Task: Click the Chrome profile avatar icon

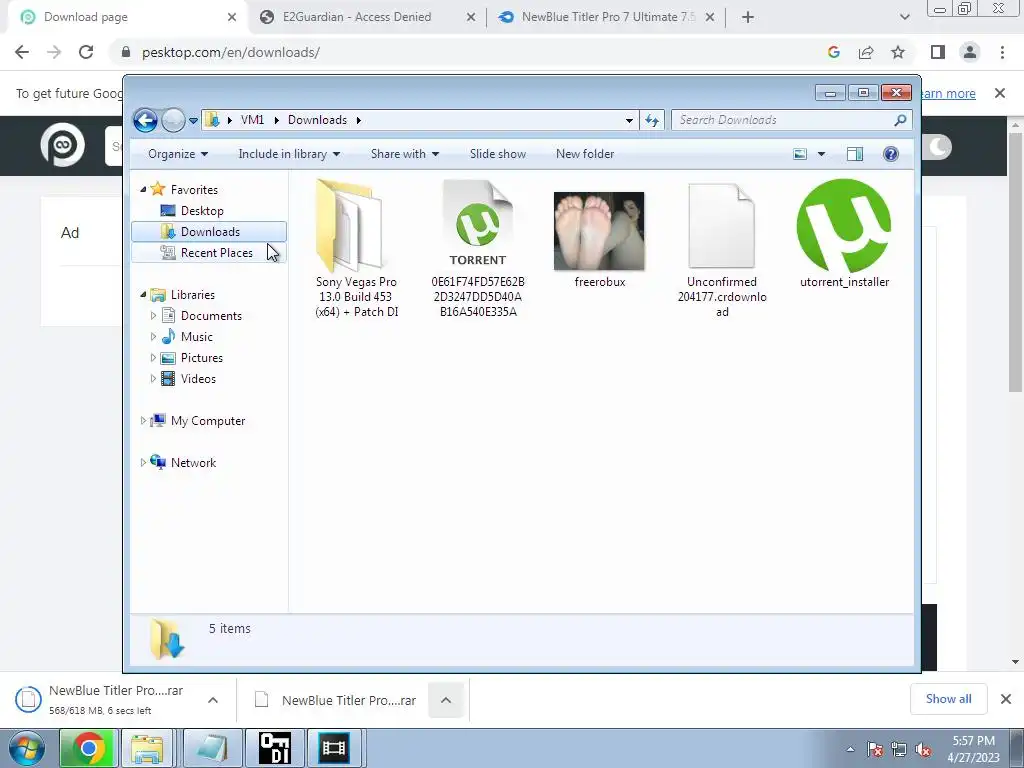Action: click(970, 52)
